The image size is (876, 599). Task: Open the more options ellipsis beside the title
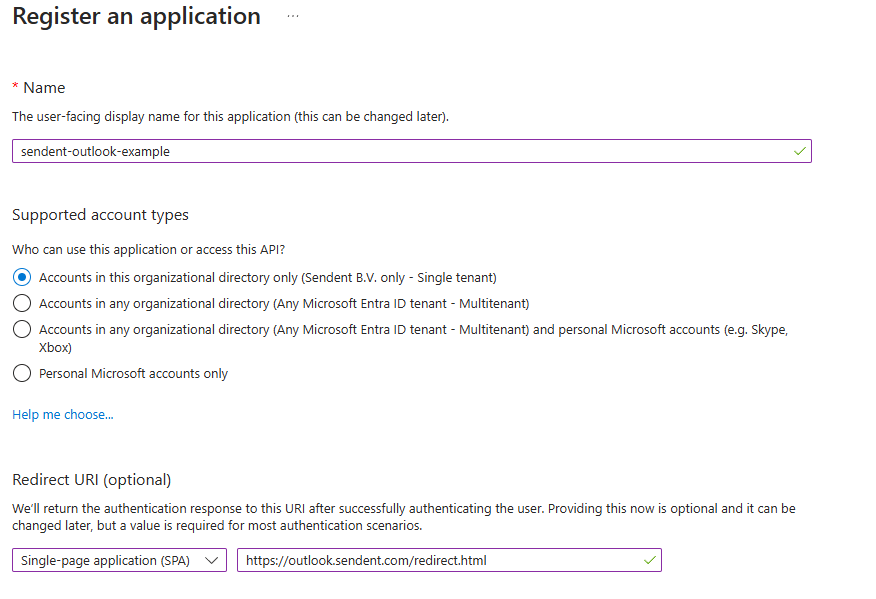[x=293, y=17]
